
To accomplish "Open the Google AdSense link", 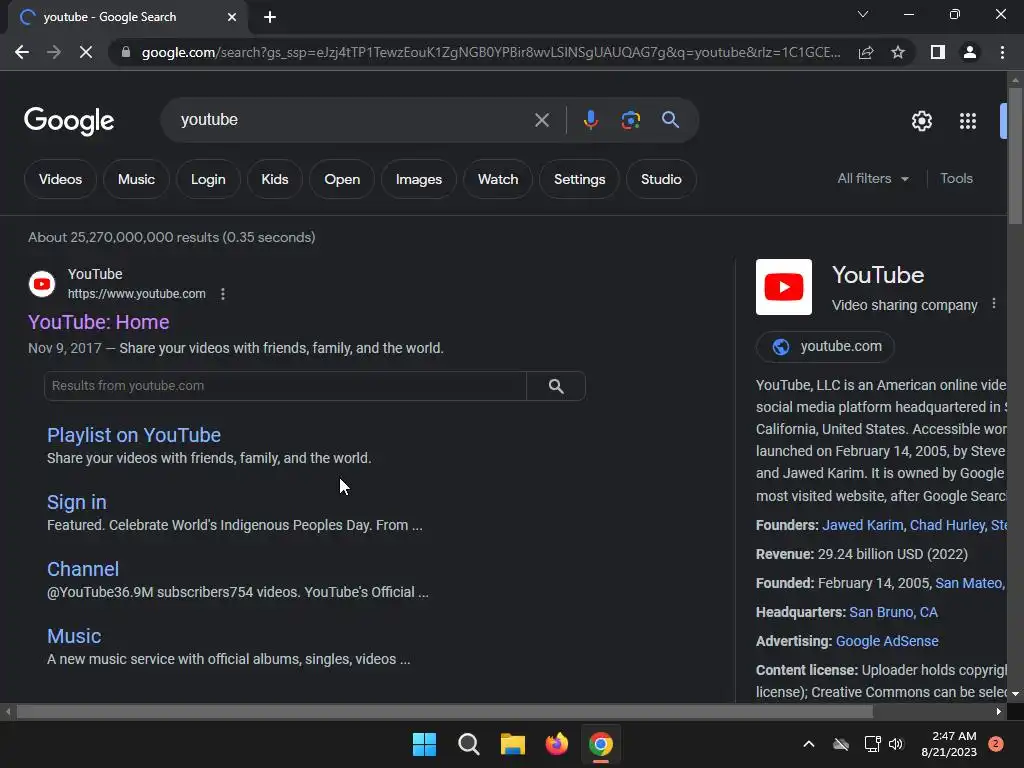I will [887, 641].
